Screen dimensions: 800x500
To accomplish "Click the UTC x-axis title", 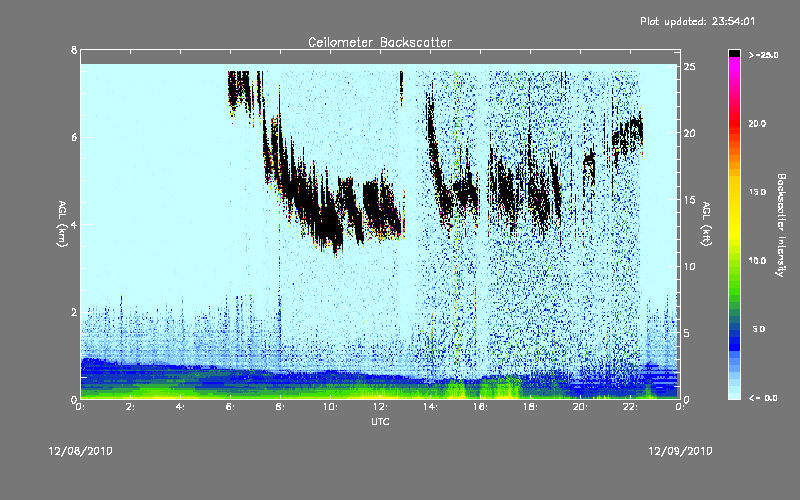I will (x=380, y=421).
